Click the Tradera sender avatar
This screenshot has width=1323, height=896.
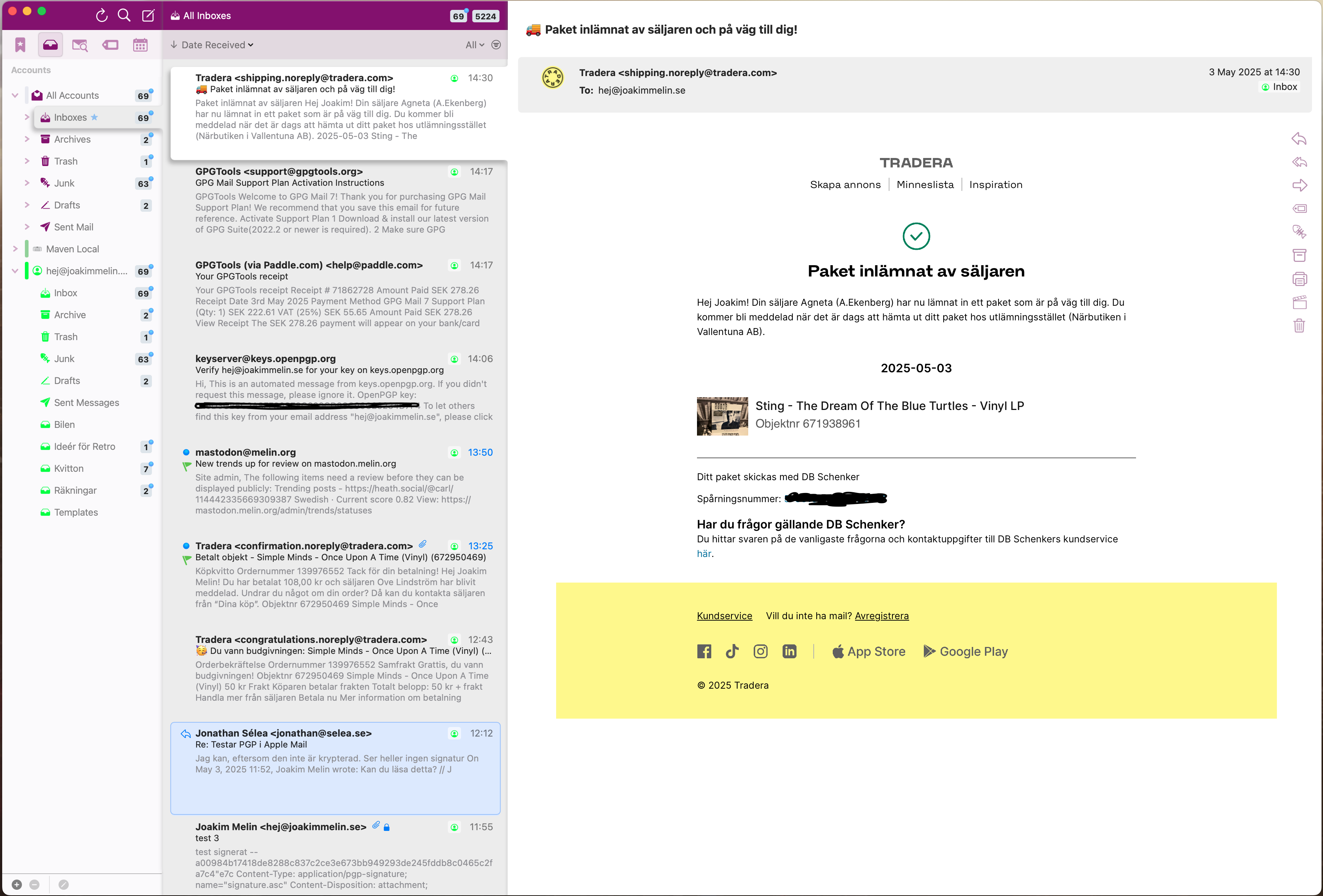tap(552, 78)
